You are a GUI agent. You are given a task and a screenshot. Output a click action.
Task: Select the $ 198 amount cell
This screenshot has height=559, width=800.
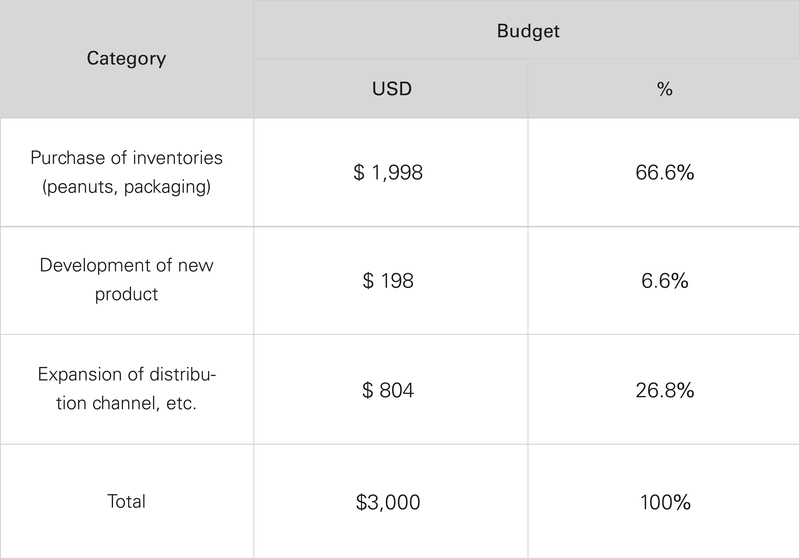pos(389,280)
